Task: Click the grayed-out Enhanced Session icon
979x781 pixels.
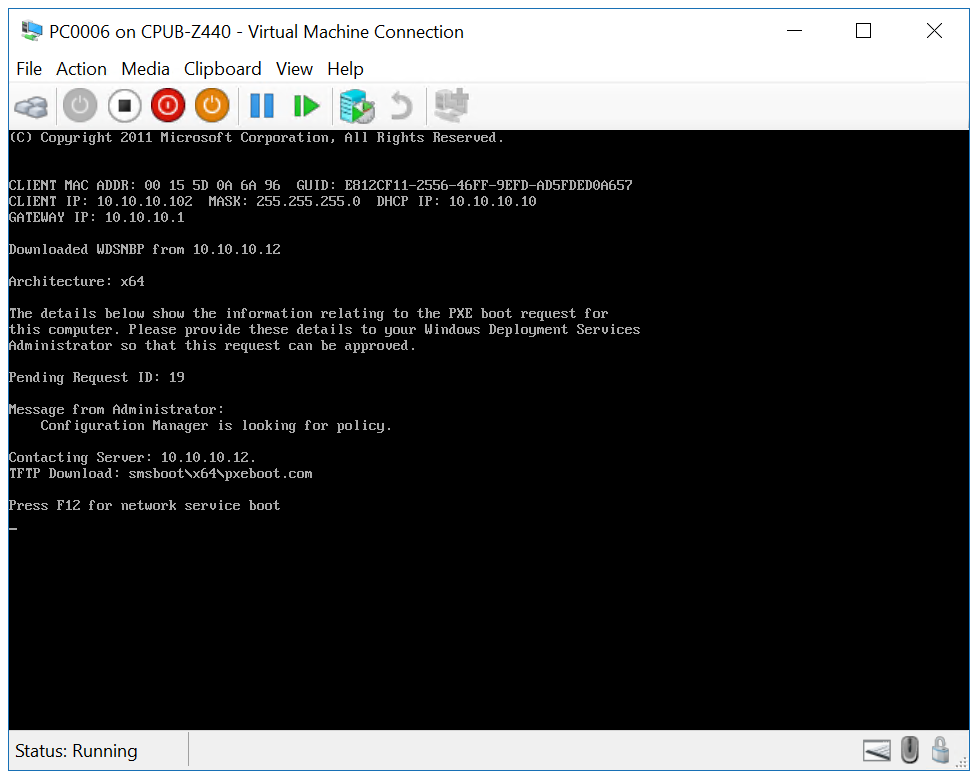Action: pyautogui.click(x=449, y=105)
